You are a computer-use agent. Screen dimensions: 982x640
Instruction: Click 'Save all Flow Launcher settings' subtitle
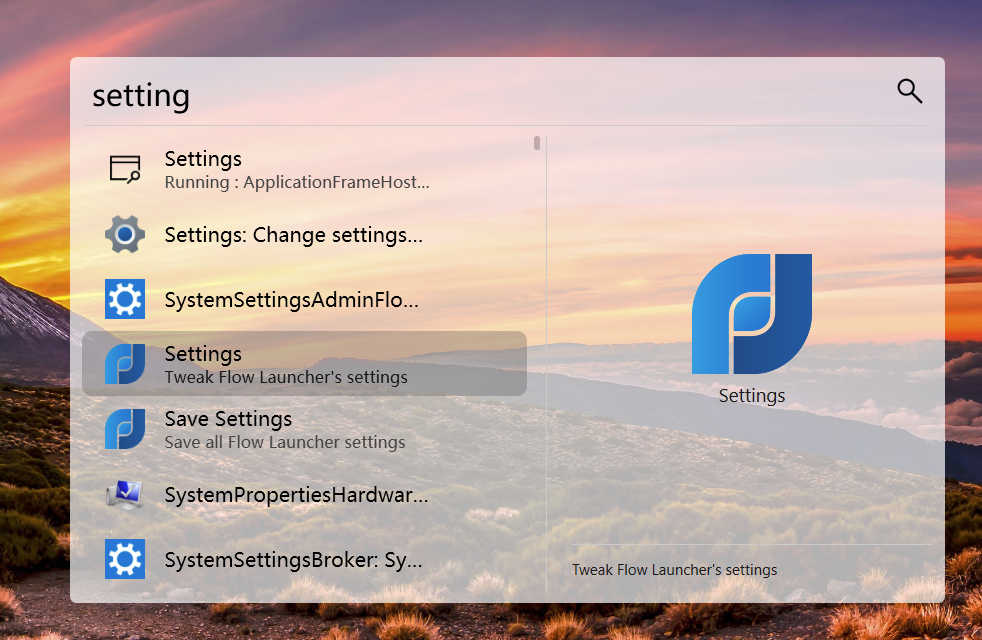[285, 442]
